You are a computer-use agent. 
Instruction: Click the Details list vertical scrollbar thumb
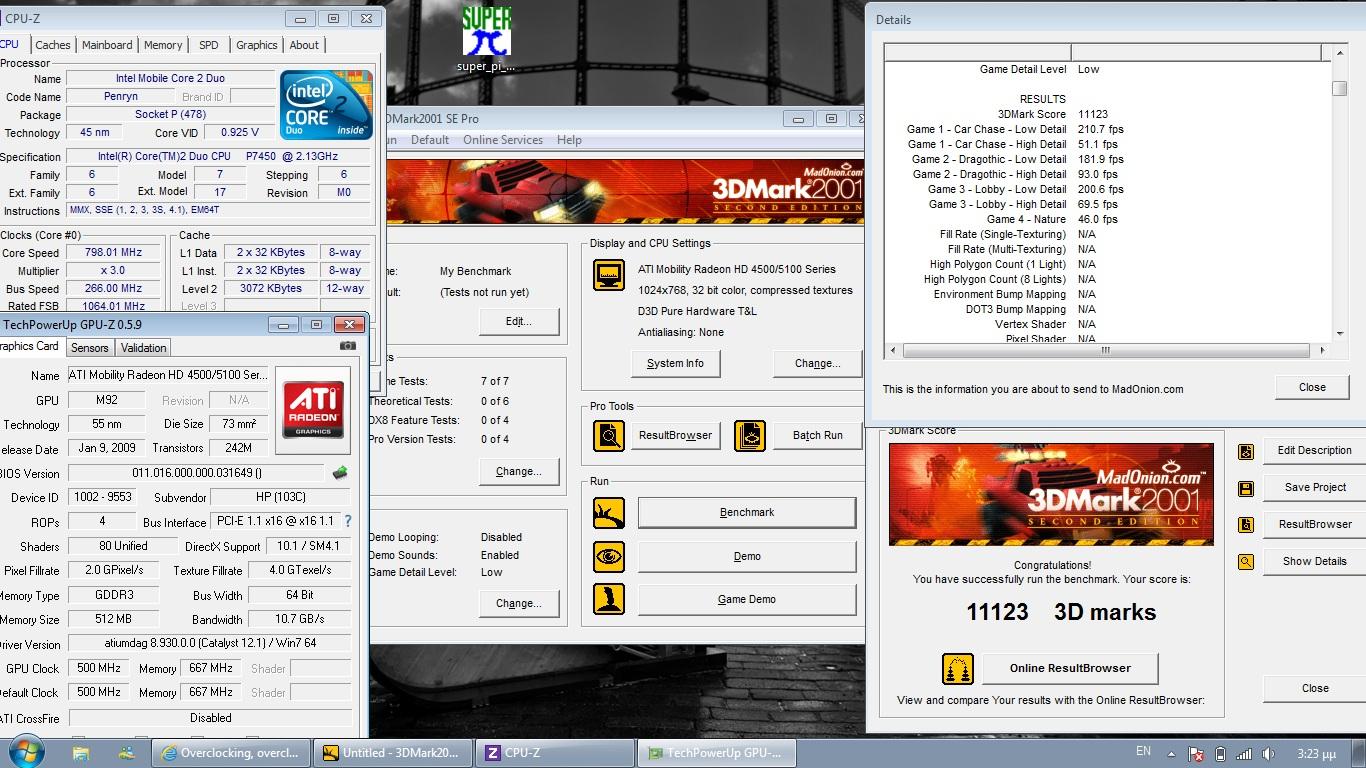point(1339,88)
